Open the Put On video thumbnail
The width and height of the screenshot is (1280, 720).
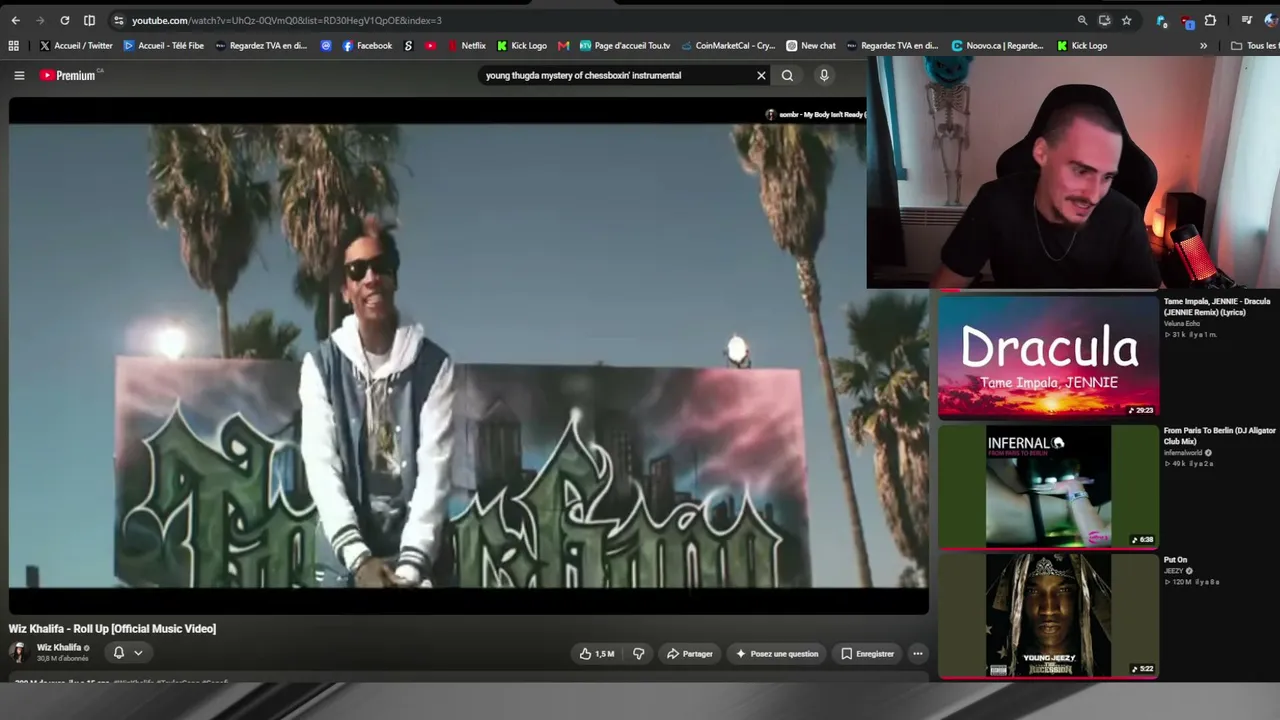coord(1048,615)
